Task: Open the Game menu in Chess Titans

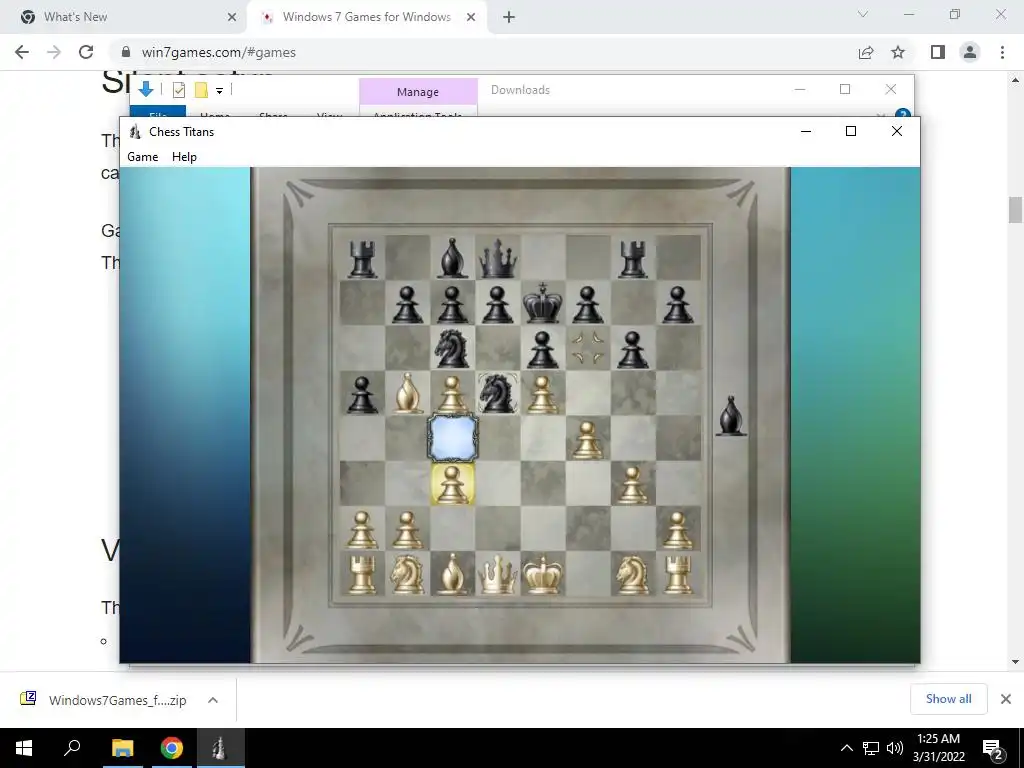Action: pos(142,157)
